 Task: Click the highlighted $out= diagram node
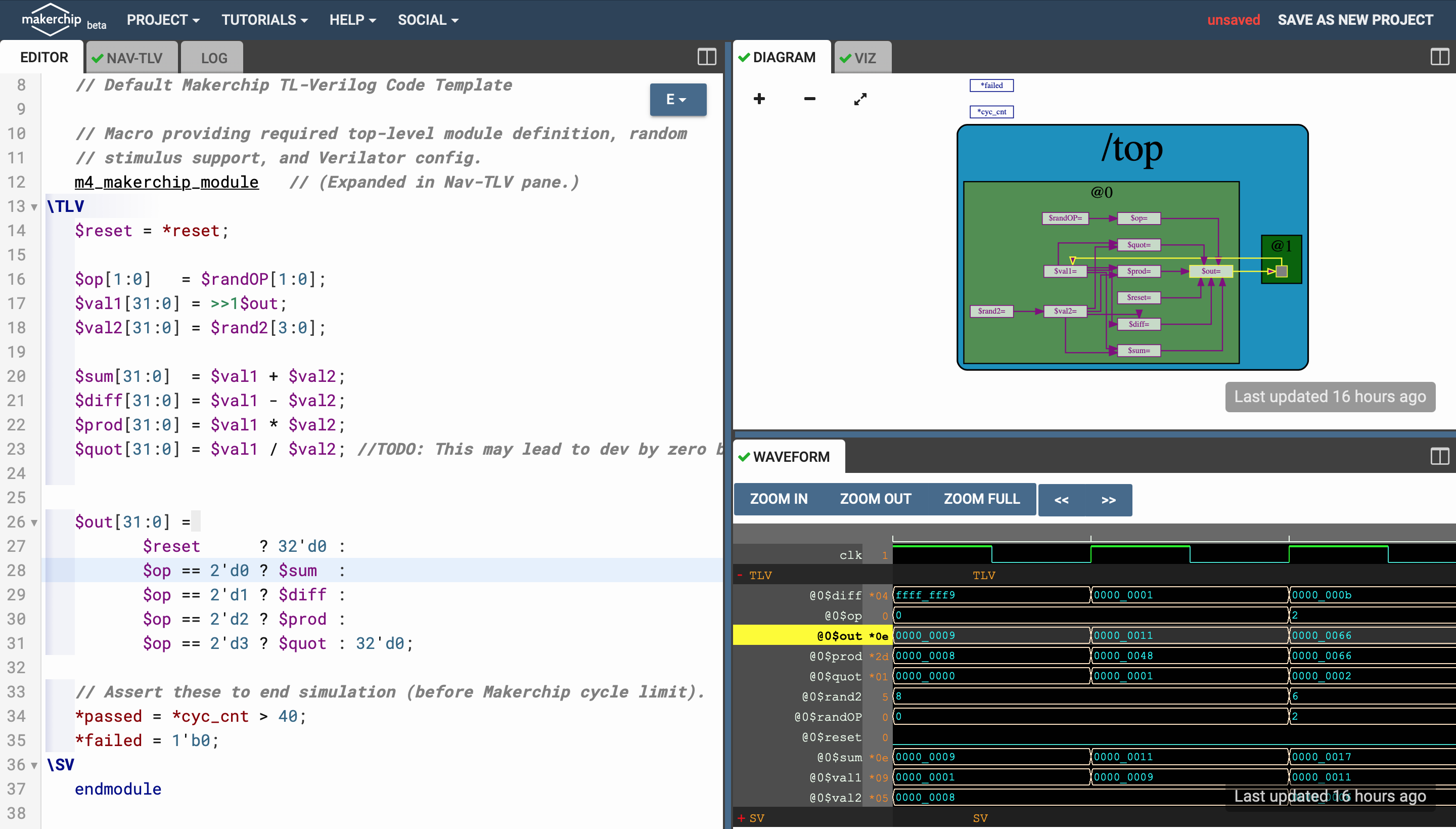tap(1211, 271)
